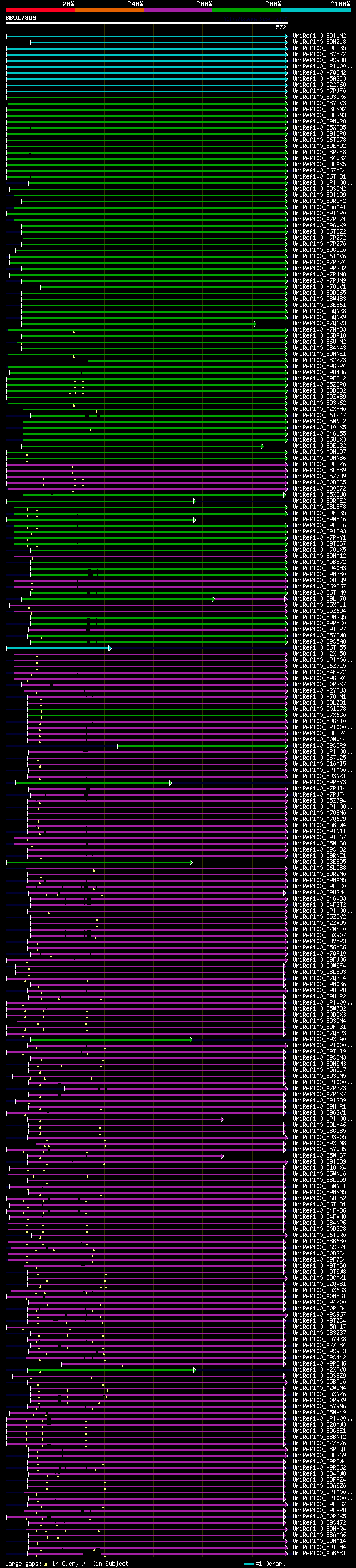The height and width of the screenshot is (1568, 356).
Task: Open hit UniRef100_Q9M014
Action: (x=319, y=1541)
